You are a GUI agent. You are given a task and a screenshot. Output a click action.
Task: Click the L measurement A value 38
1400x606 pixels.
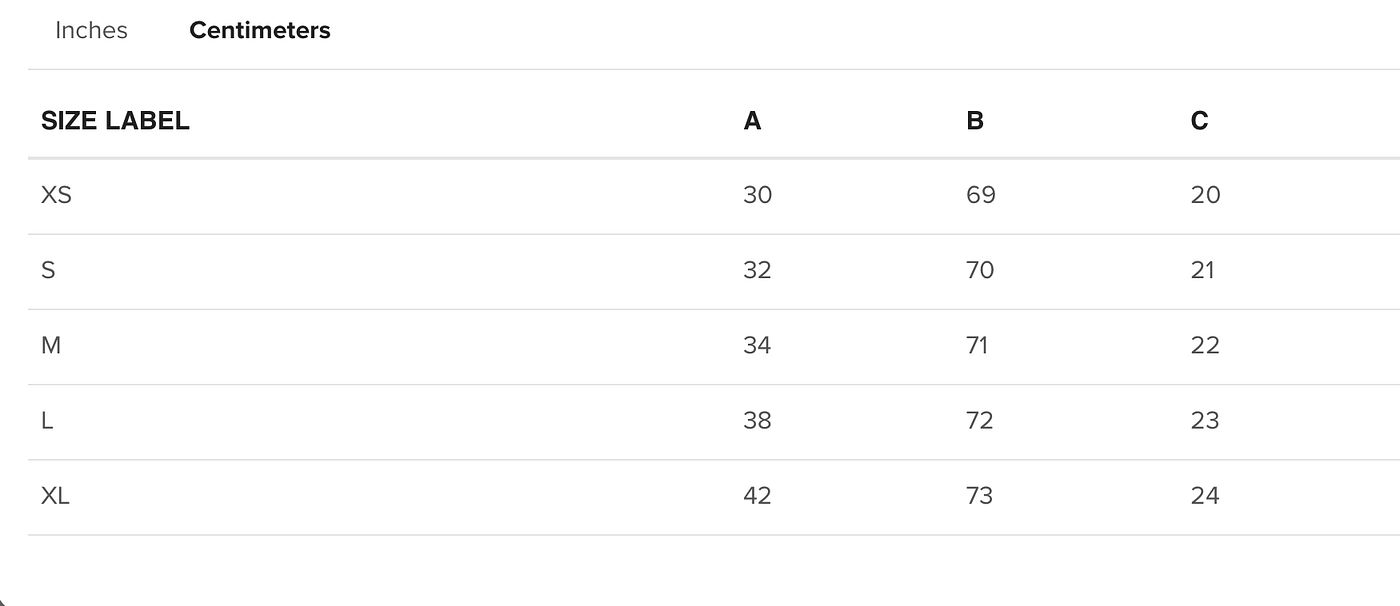pyautogui.click(x=758, y=421)
